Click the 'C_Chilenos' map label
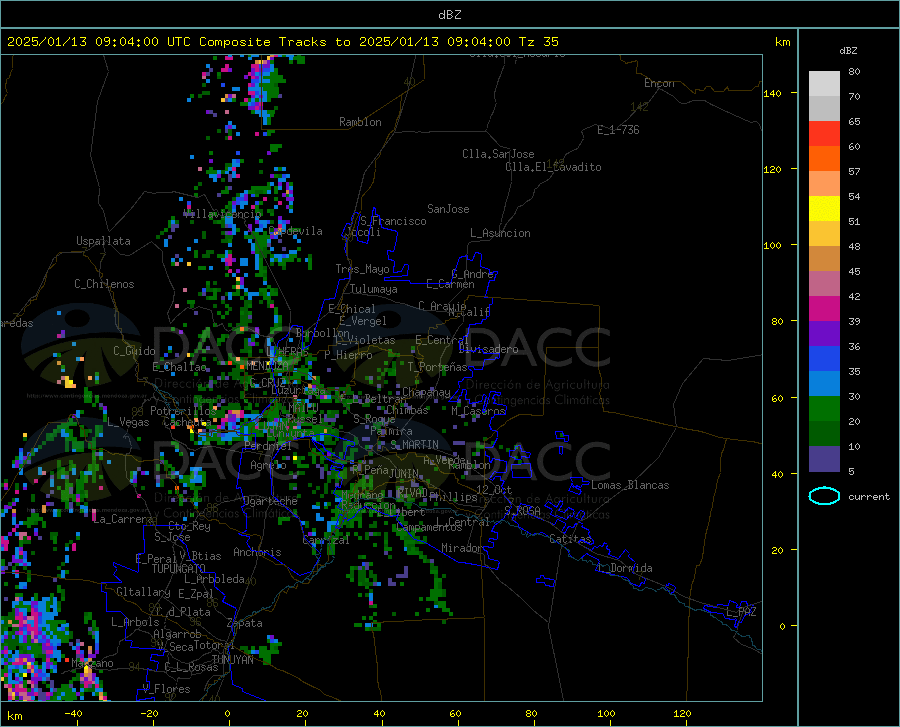The width and height of the screenshot is (900, 727). tap(104, 284)
